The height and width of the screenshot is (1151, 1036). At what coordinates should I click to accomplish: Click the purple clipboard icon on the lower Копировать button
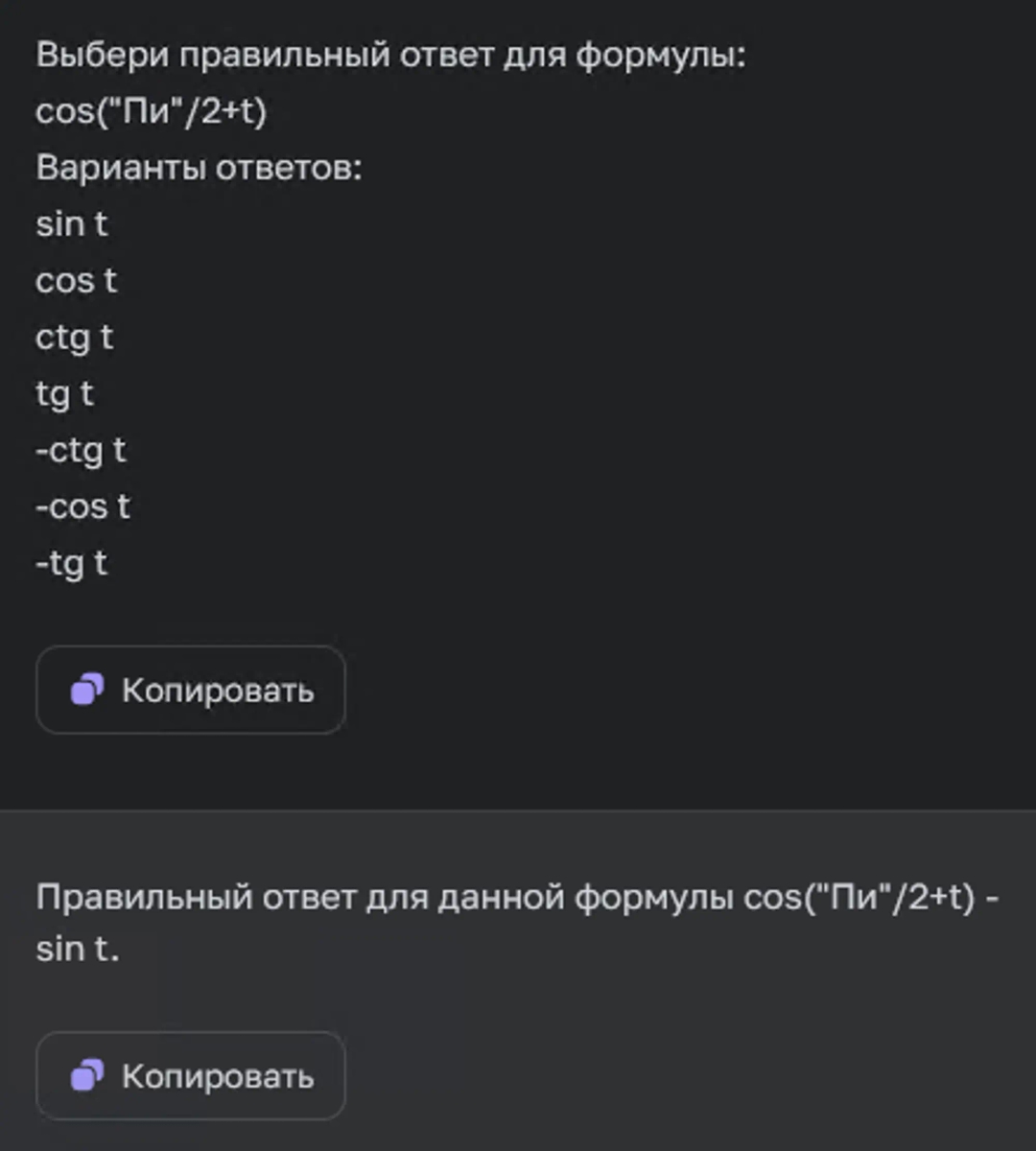[x=88, y=1076]
